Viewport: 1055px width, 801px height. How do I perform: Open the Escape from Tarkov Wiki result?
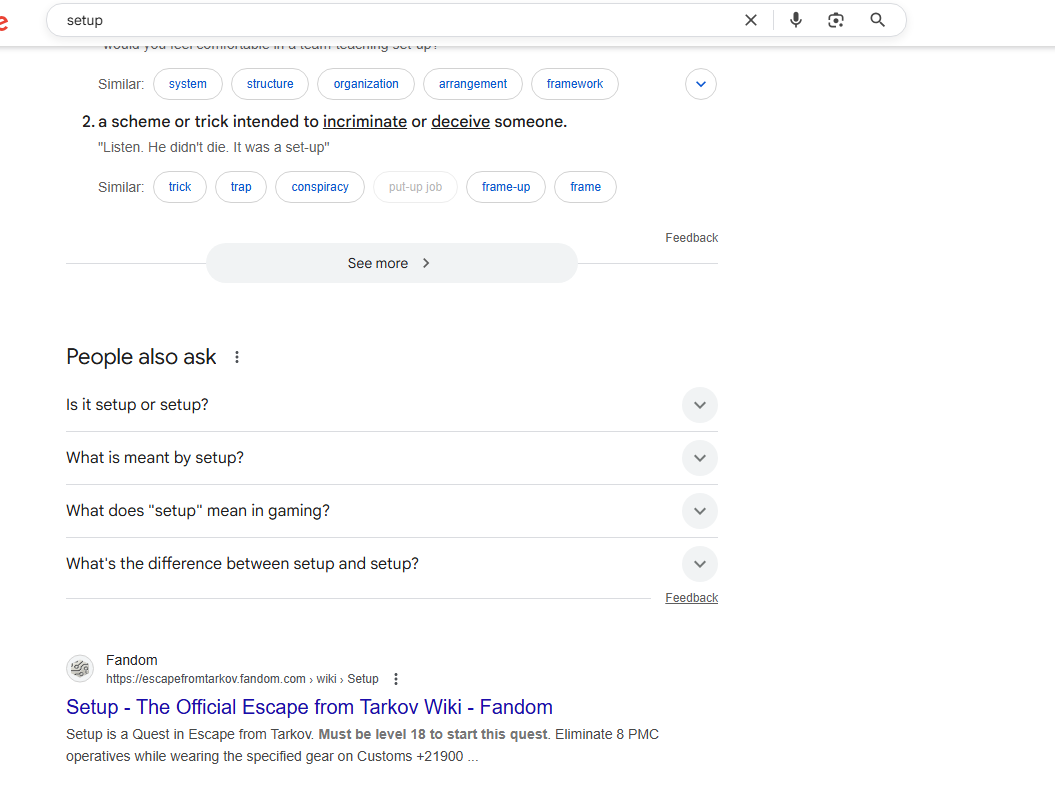[309, 707]
